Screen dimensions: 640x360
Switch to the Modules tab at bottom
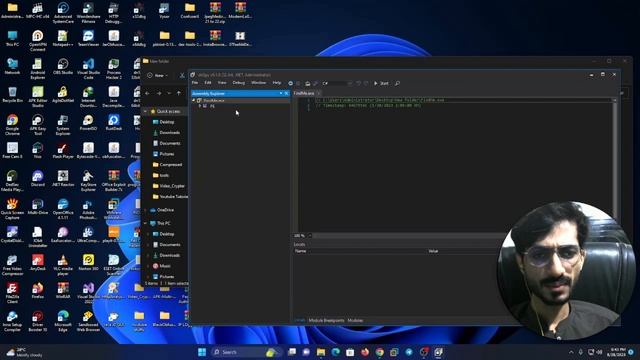click(x=355, y=320)
